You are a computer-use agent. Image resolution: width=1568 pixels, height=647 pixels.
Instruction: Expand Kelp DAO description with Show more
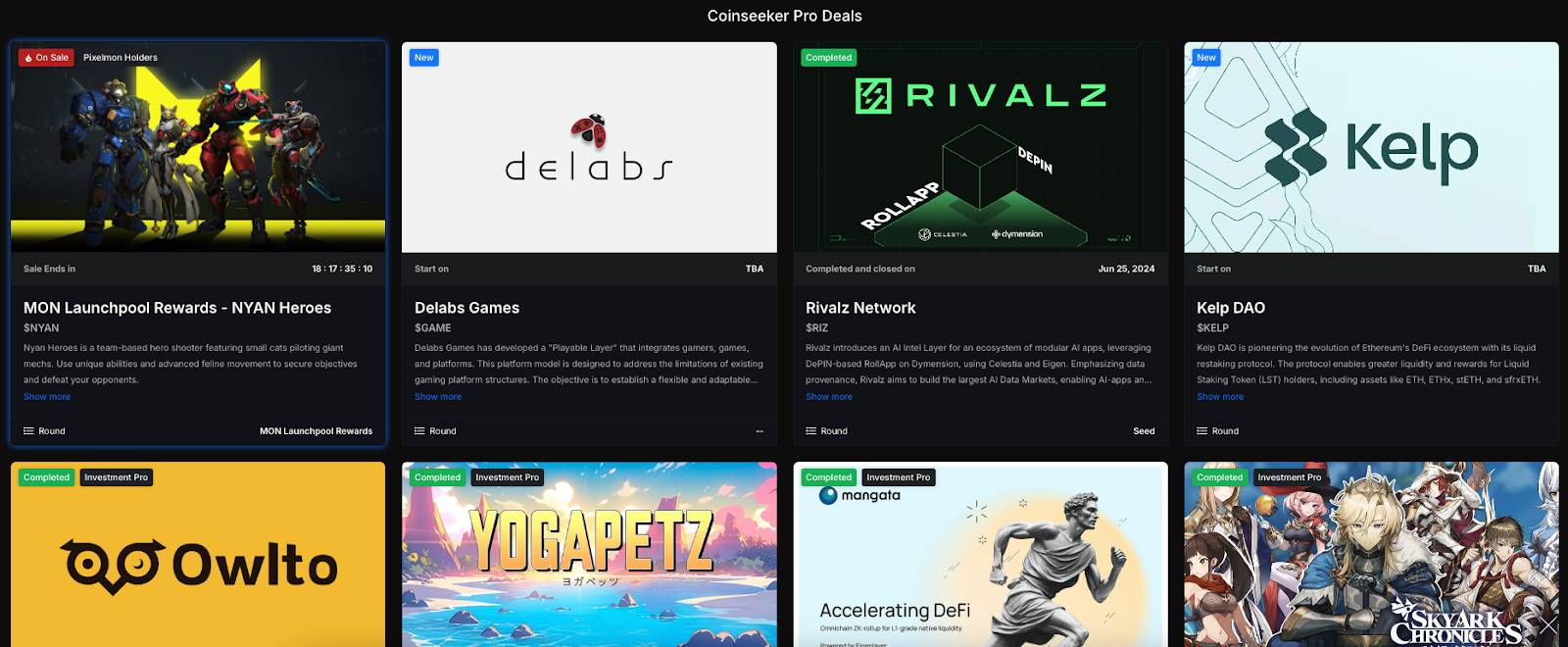(1220, 397)
